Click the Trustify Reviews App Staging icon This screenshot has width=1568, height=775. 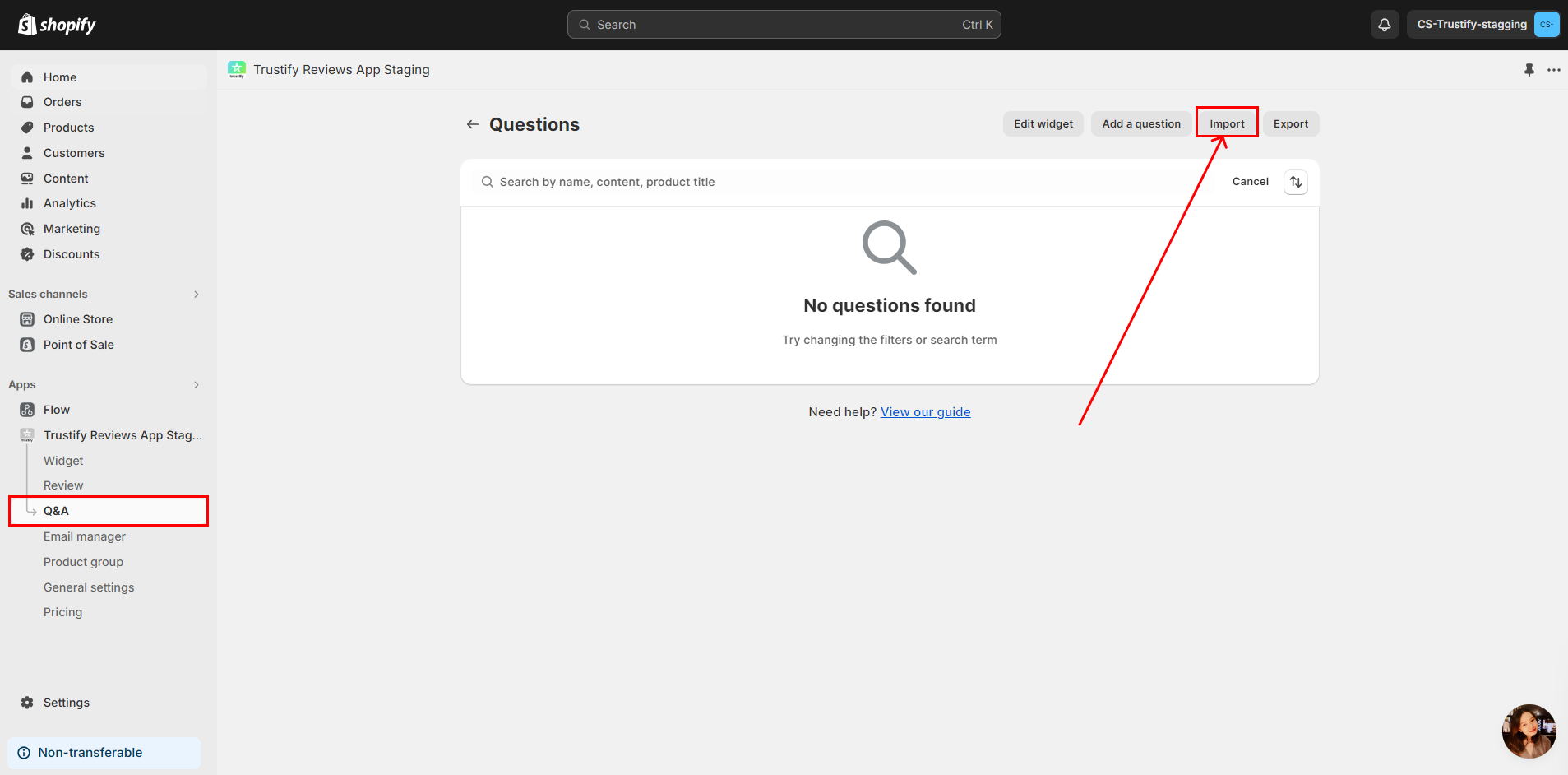point(27,434)
